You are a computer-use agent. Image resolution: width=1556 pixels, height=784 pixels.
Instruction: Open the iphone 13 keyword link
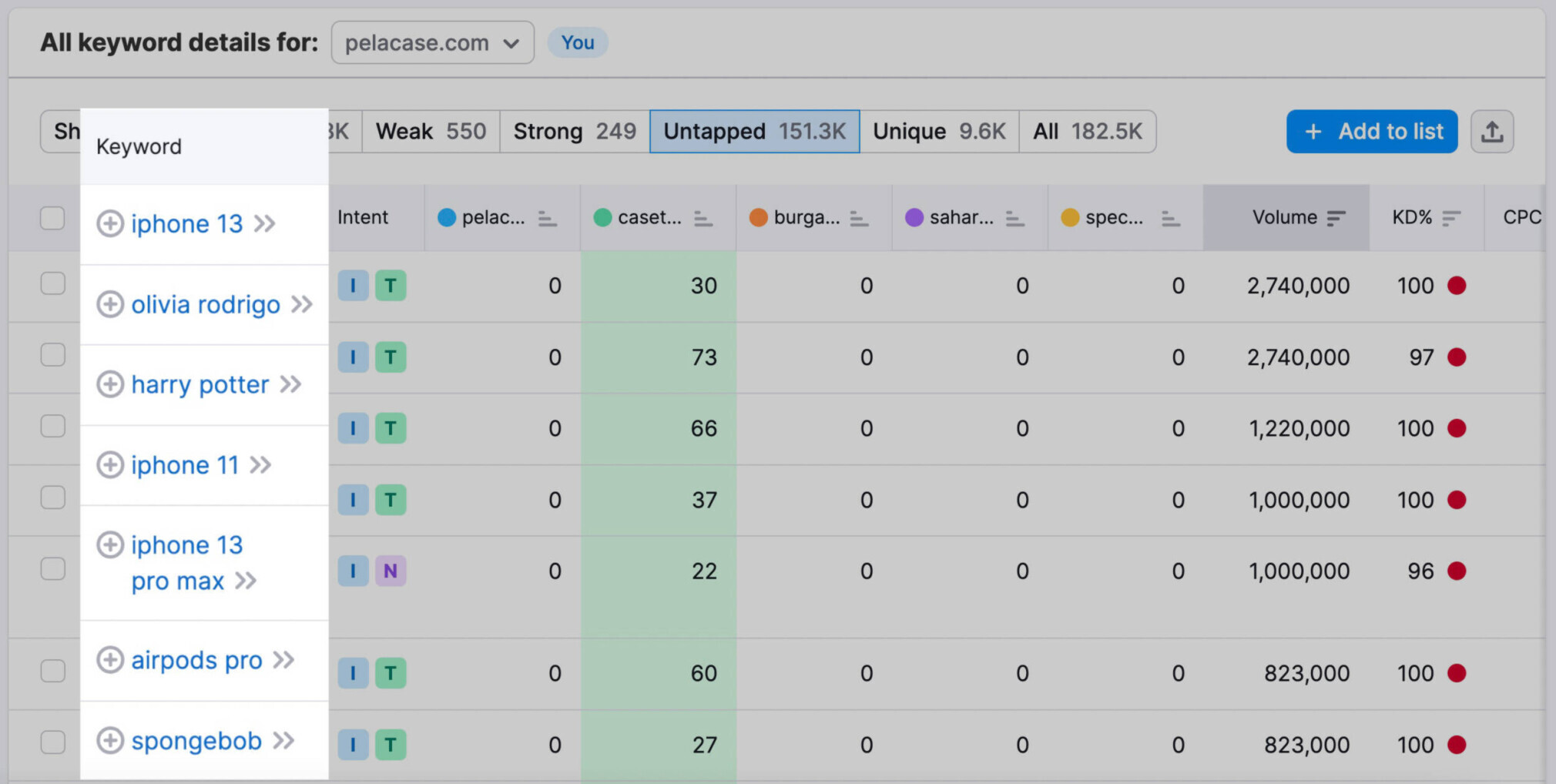tap(186, 224)
